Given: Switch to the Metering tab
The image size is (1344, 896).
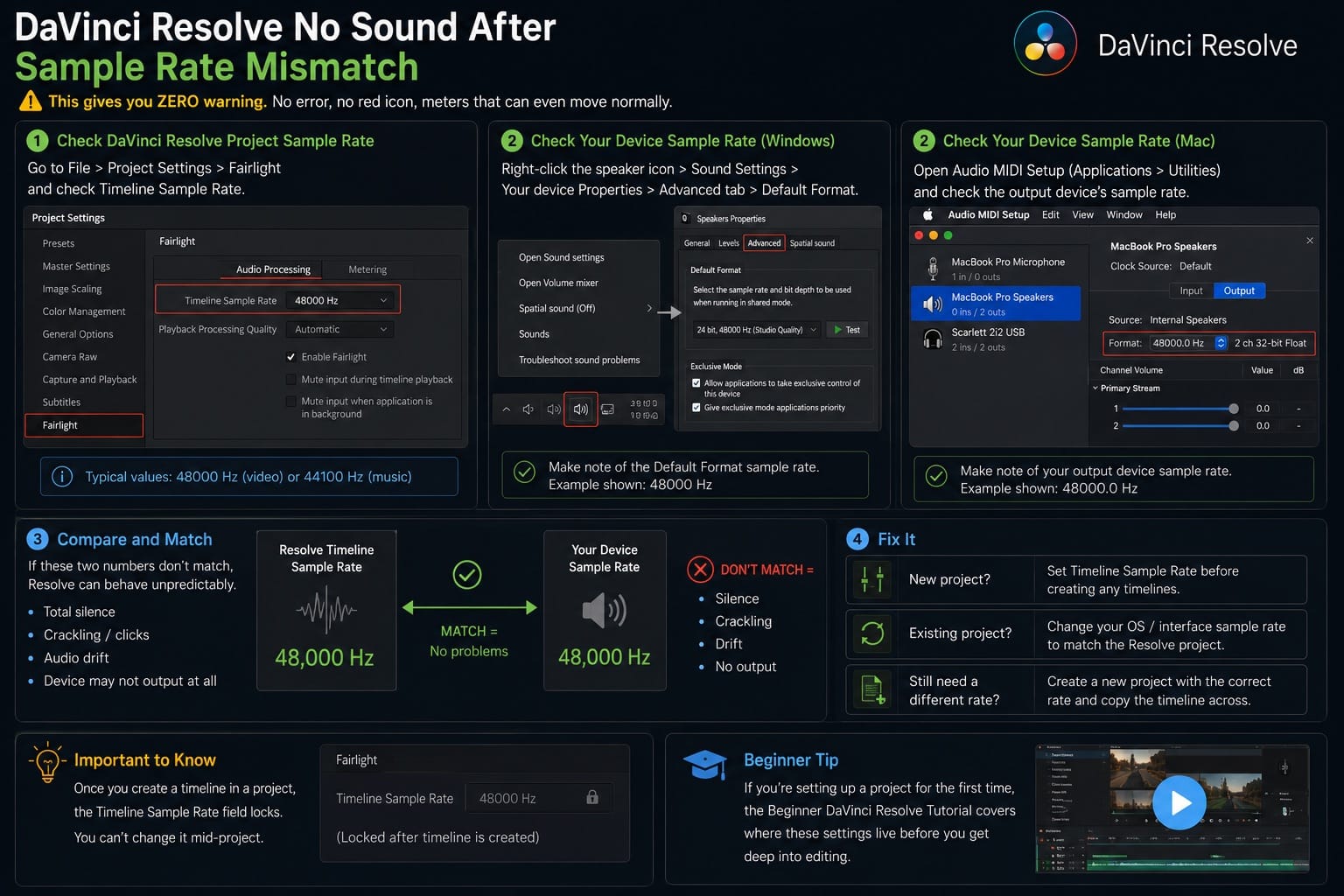Looking at the screenshot, I should [x=367, y=269].
